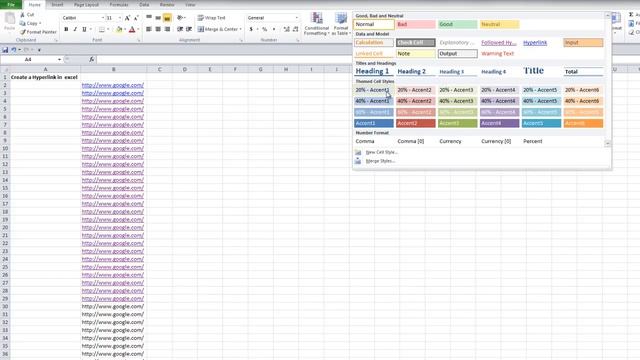Apply the Normal cell style
The height and width of the screenshot is (360, 640).
click(374, 24)
